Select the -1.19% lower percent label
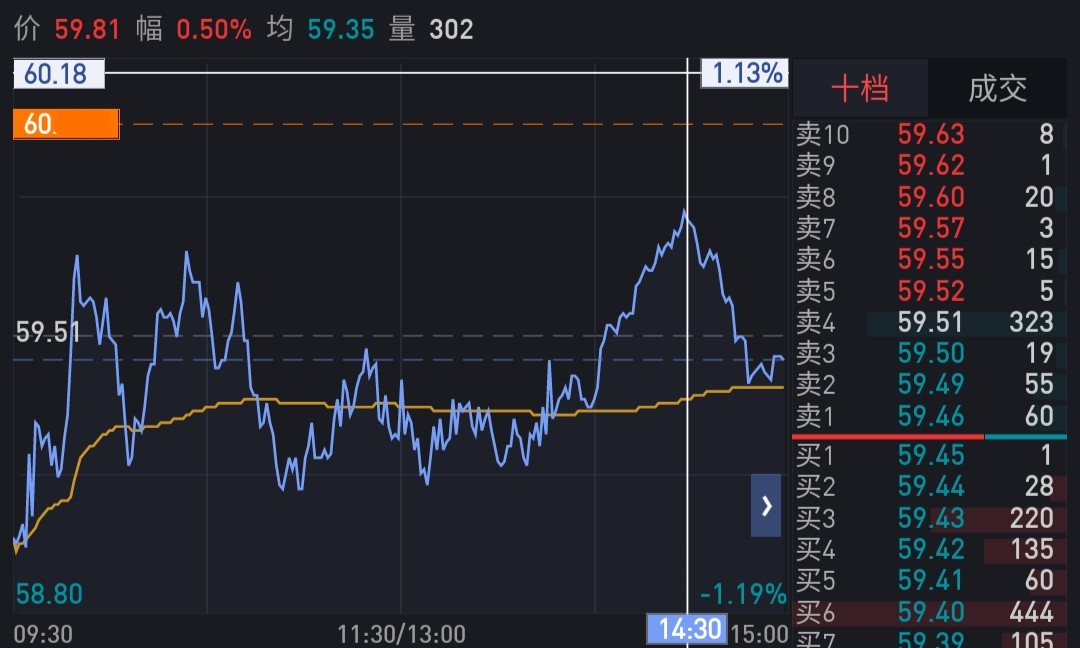Screen dimensions: 1080x648 (743, 594)
